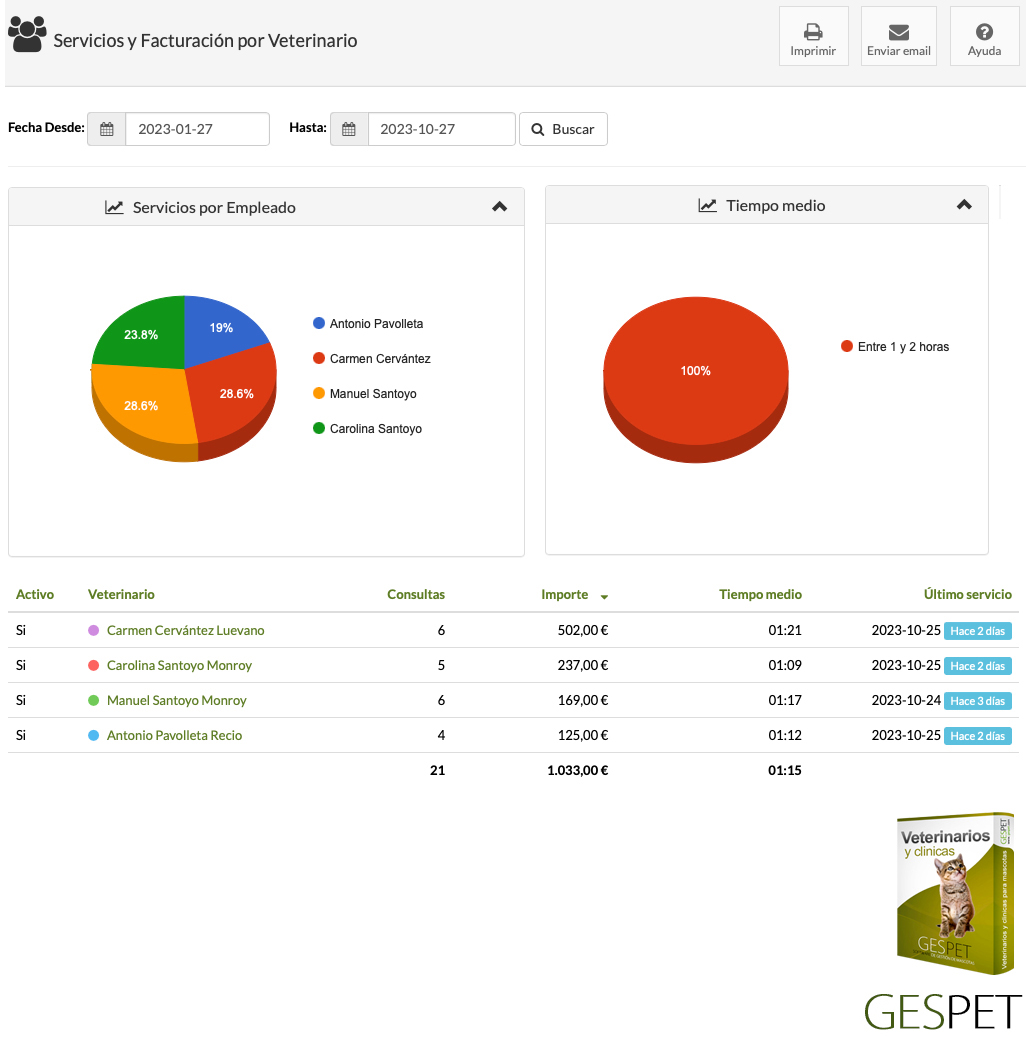The image size is (1026, 1052).
Task: Sort by Importe column arrow
Action: tap(604, 597)
